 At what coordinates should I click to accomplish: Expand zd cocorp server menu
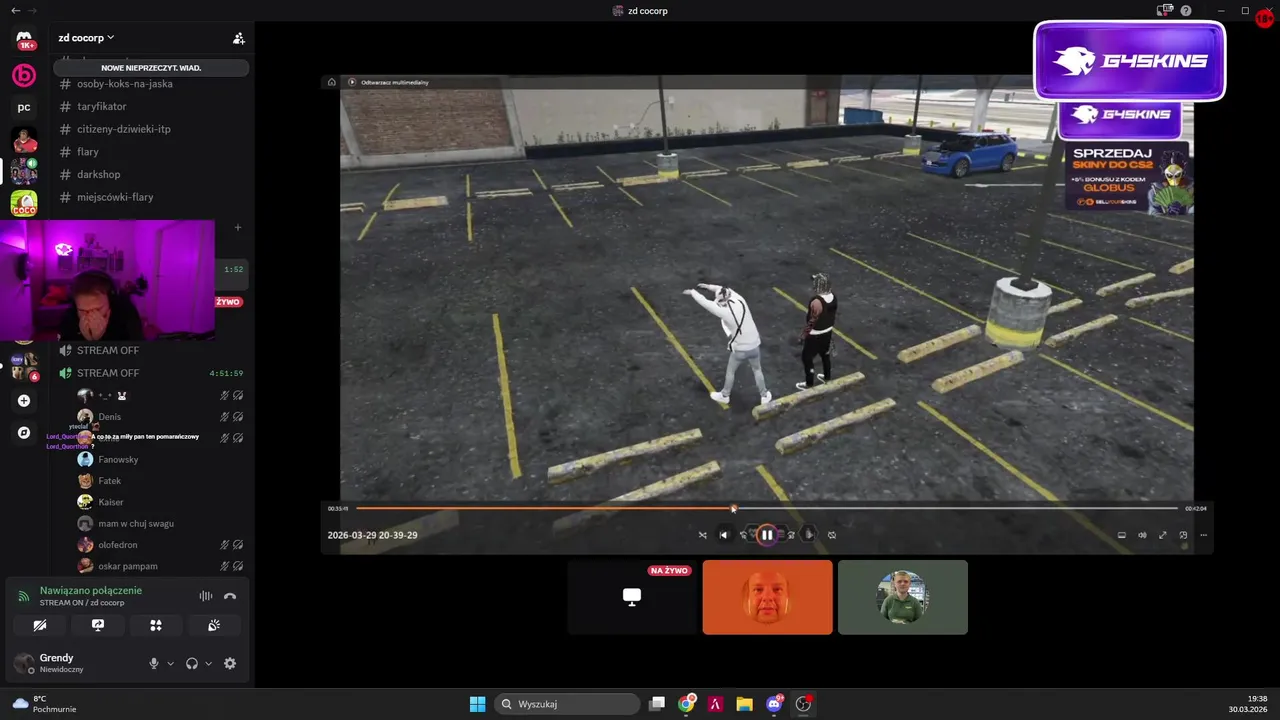click(86, 38)
